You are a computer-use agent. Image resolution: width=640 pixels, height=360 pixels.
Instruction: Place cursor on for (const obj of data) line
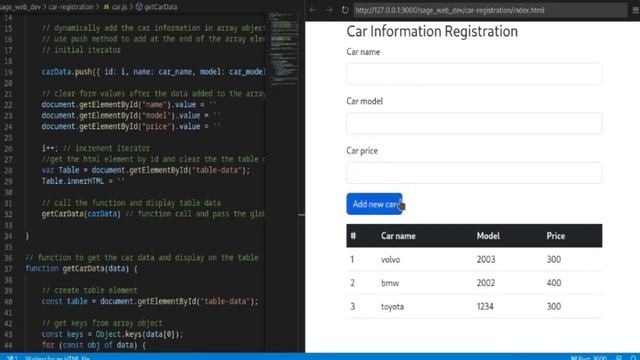tap(93, 345)
